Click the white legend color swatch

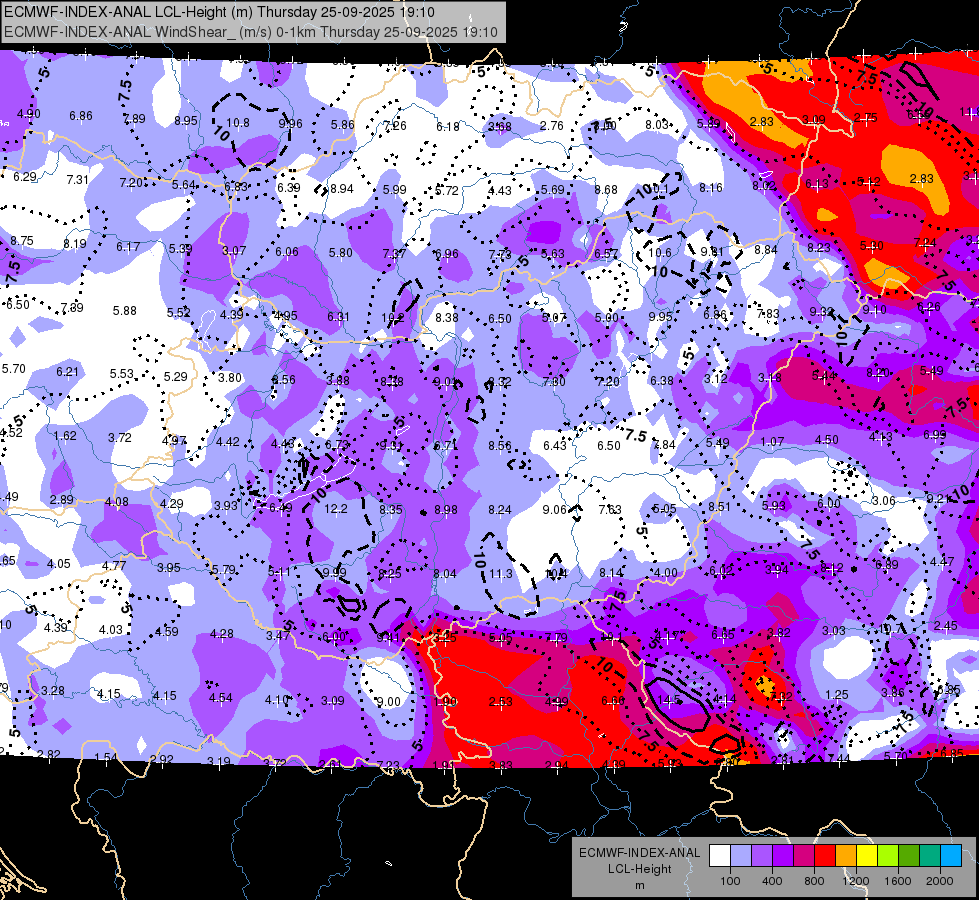click(x=720, y=856)
